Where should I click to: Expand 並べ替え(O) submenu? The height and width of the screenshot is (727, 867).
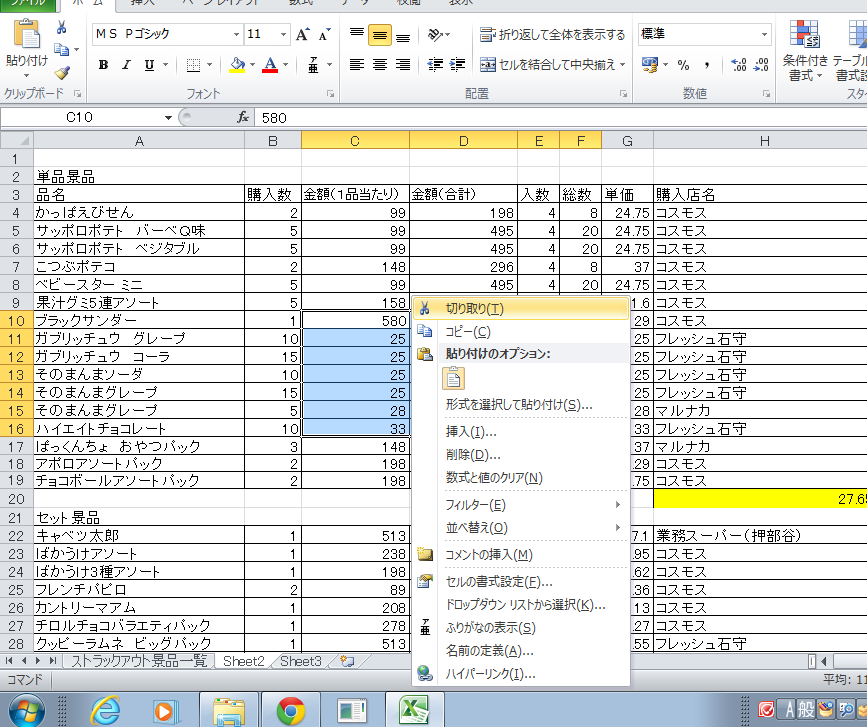(520, 528)
